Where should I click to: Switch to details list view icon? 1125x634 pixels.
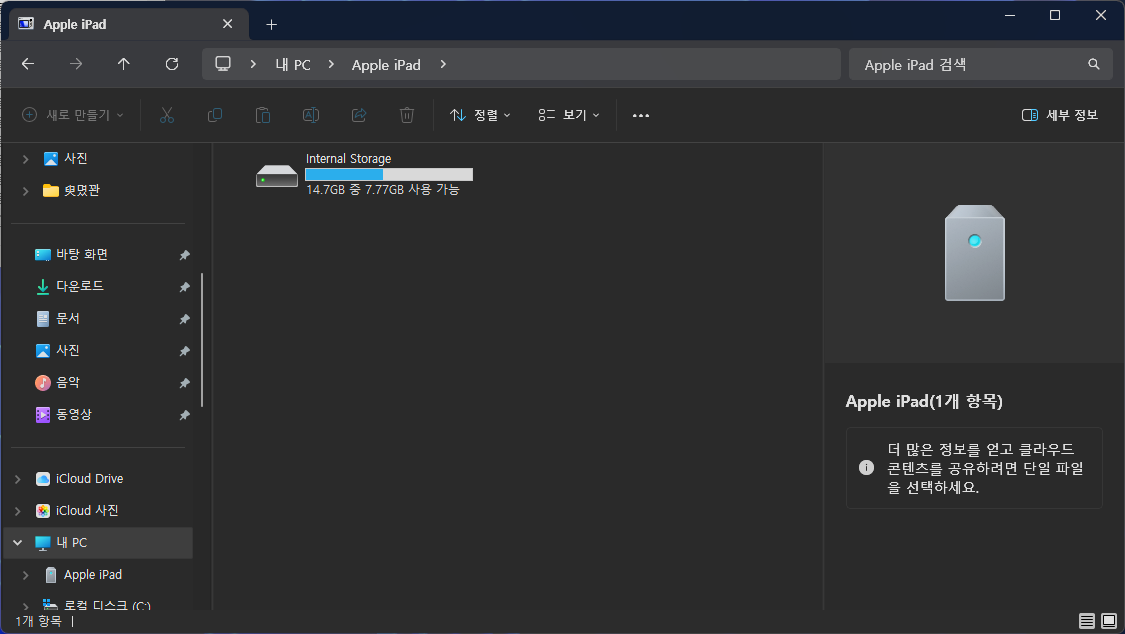(x=1087, y=620)
